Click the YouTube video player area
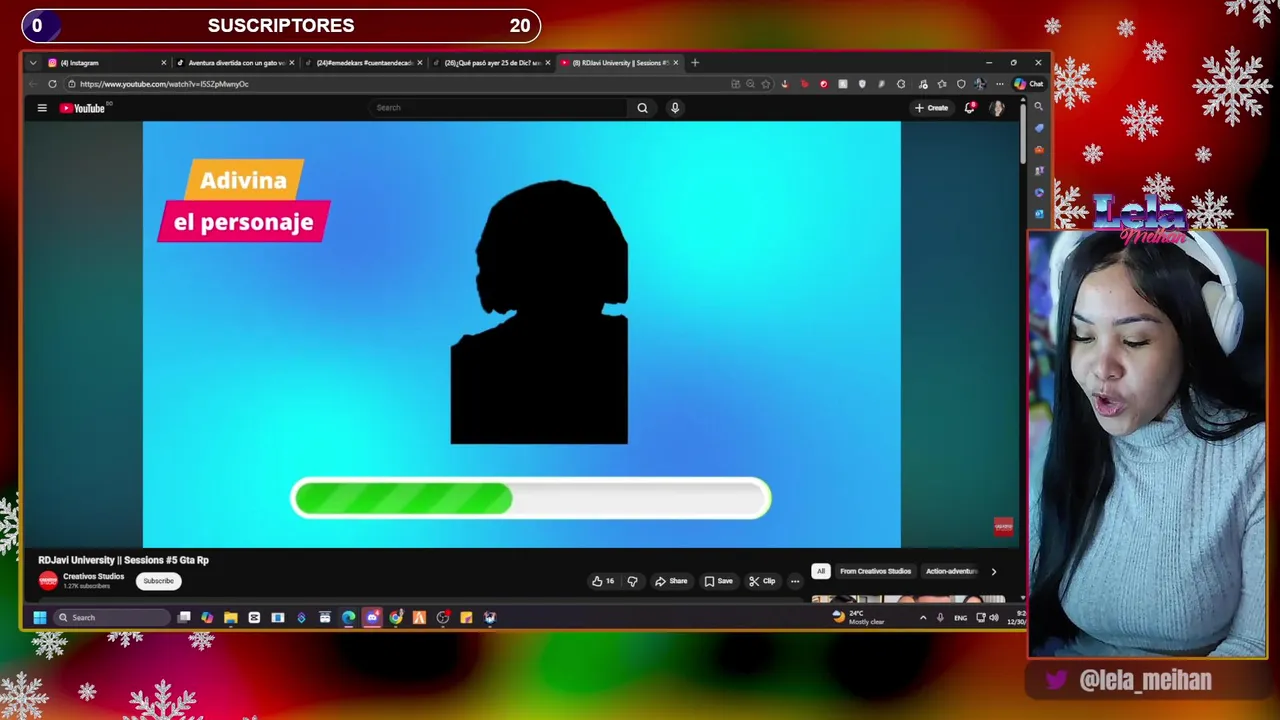 [x=521, y=334]
